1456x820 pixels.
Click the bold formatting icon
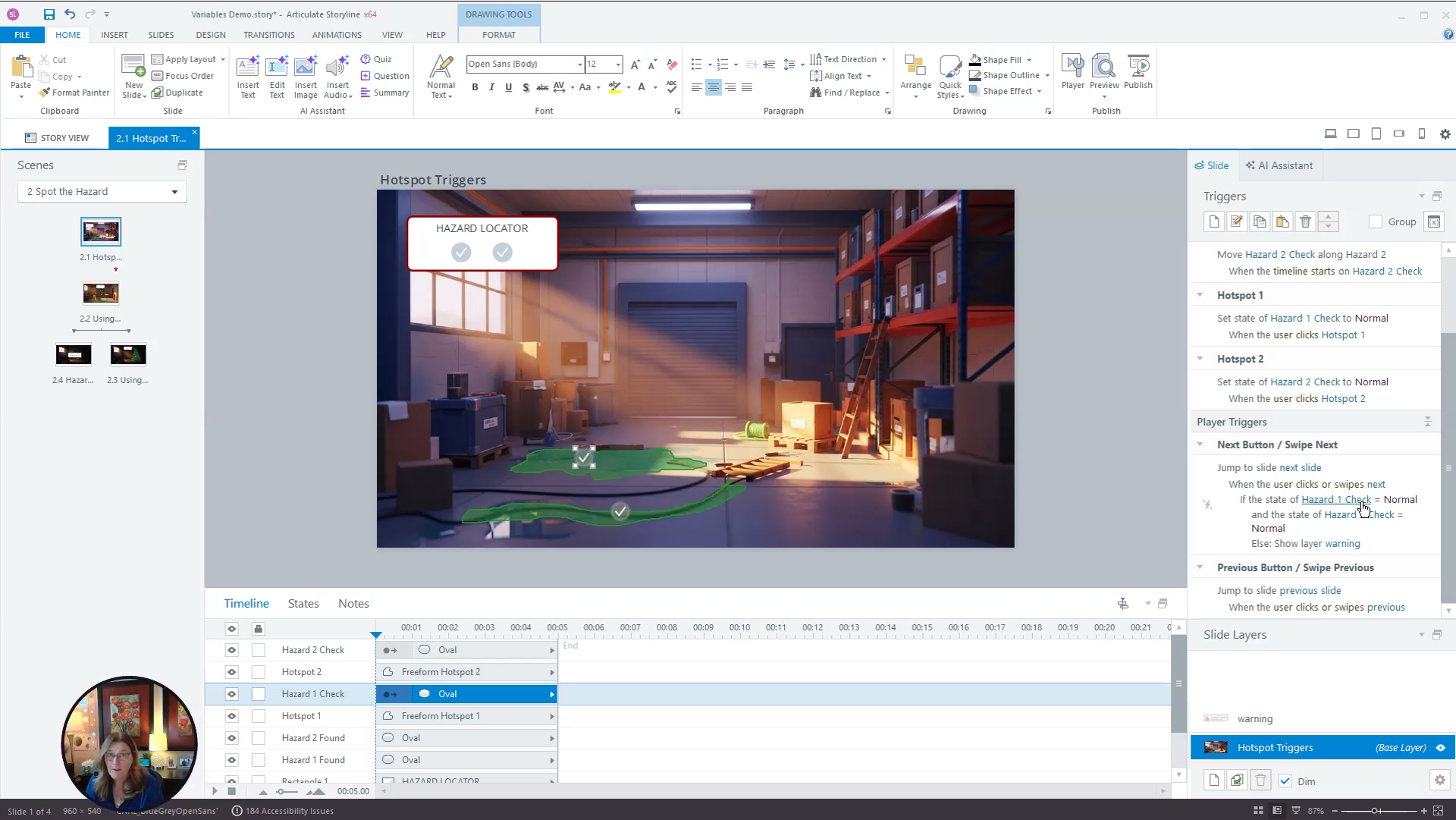(475, 87)
